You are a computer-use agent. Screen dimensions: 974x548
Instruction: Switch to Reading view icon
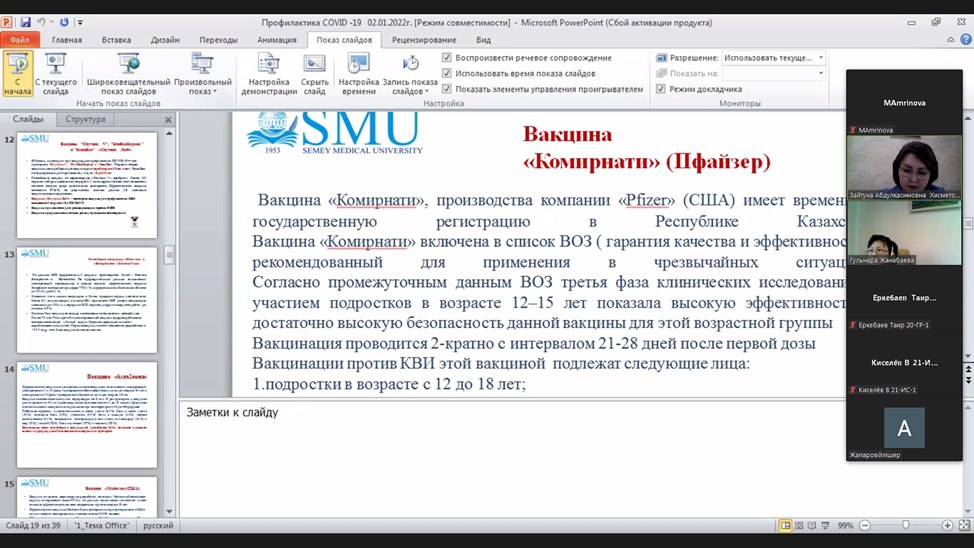812,526
